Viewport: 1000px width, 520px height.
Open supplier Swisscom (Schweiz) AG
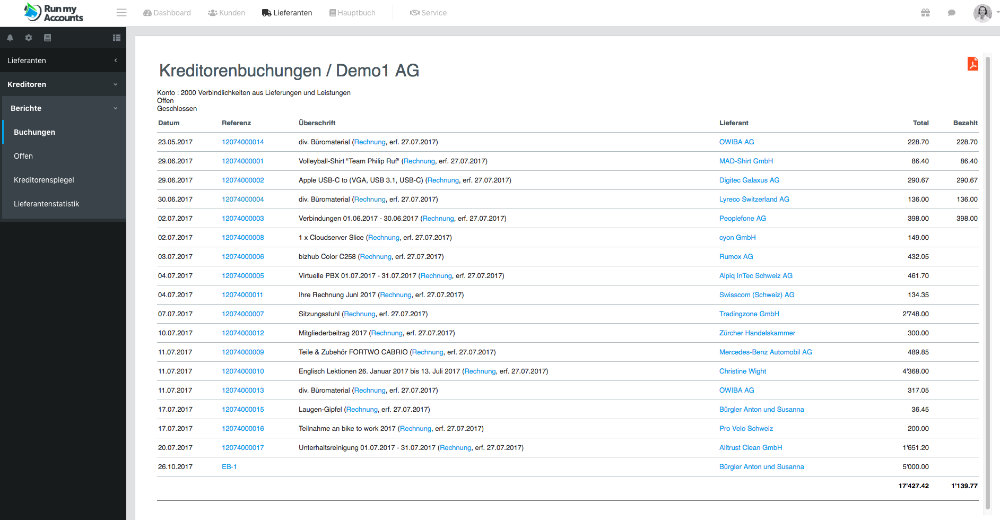point(757,295)
